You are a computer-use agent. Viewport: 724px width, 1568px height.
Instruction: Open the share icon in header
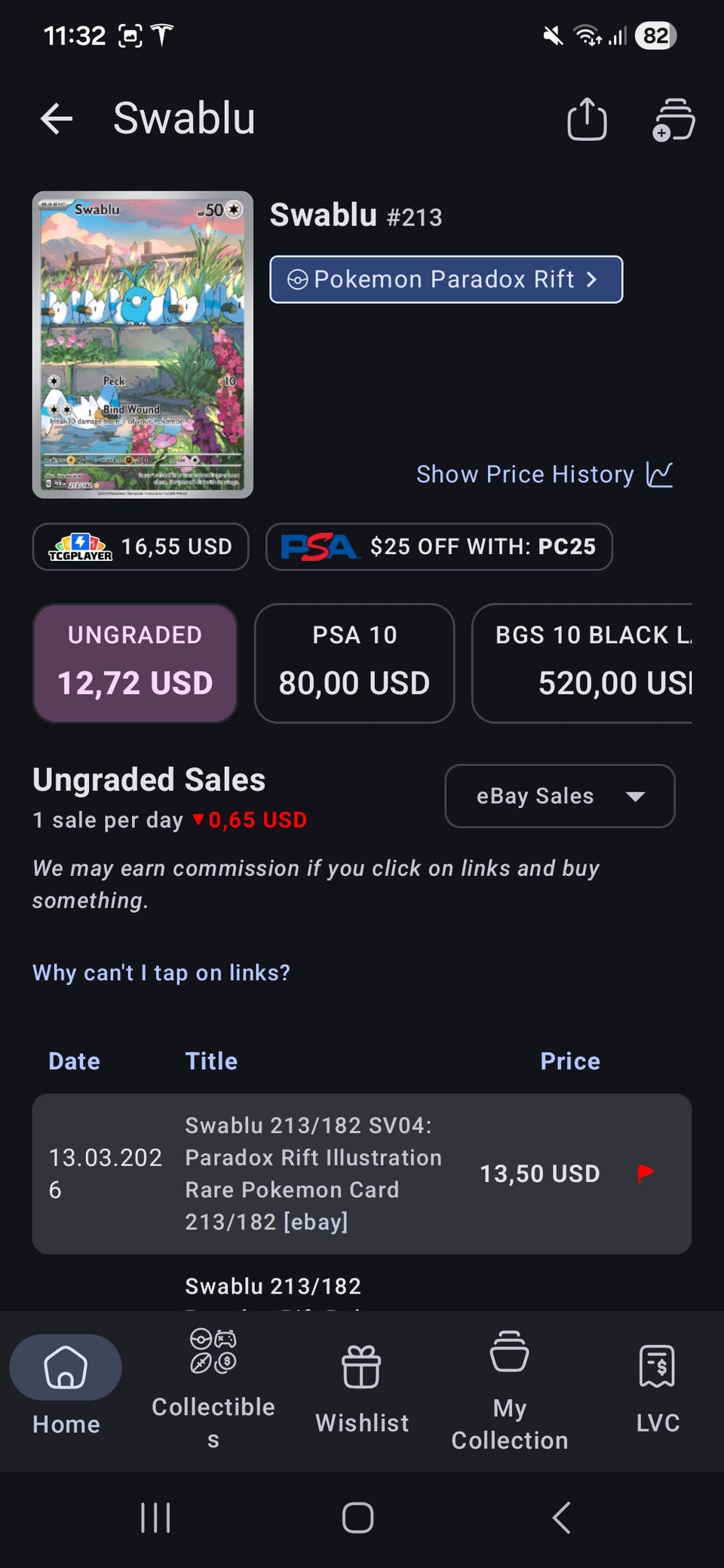(x=587, y=119)
